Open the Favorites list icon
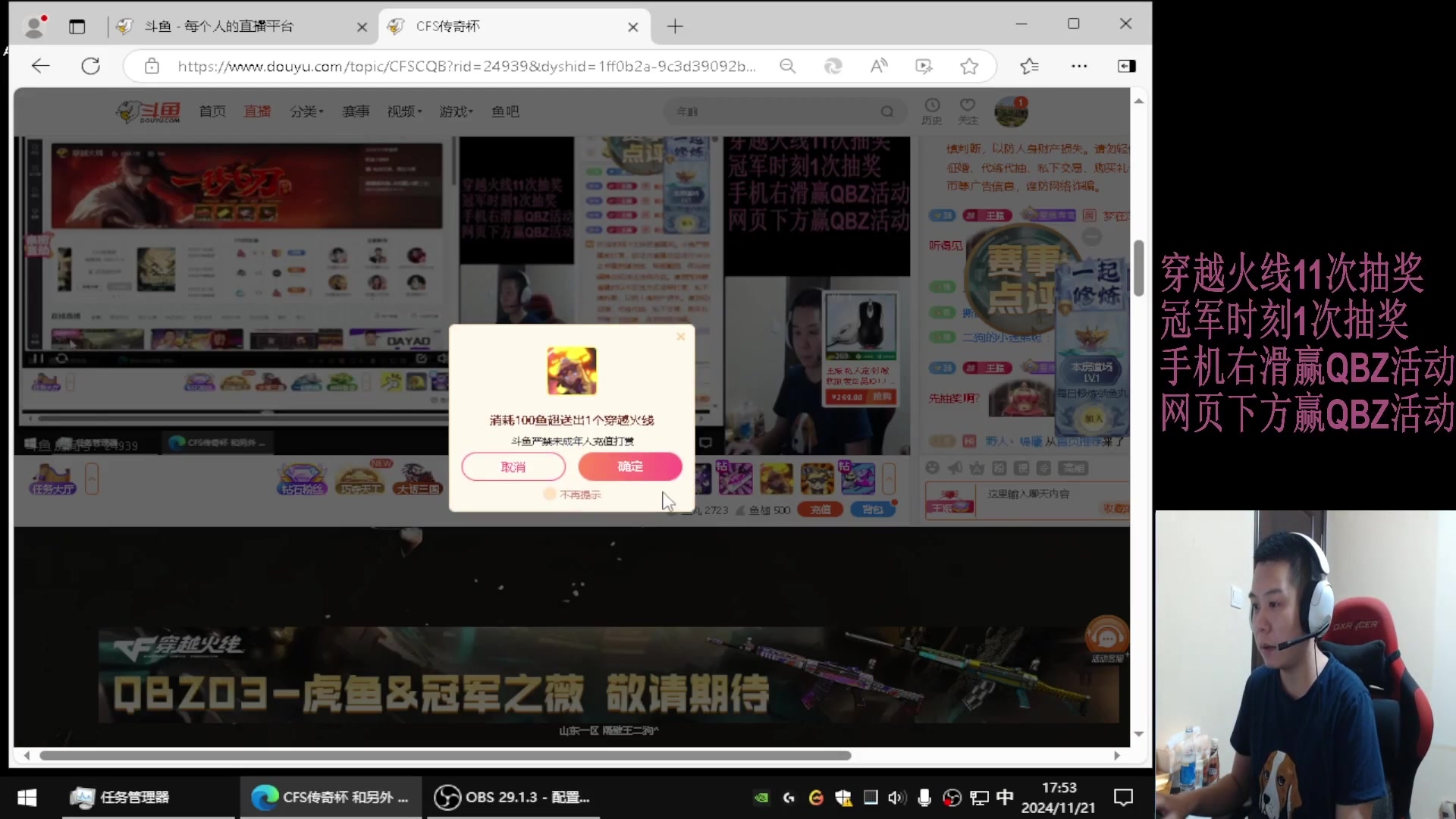Screen dimensions: 1456x819 coord(1029,66)
